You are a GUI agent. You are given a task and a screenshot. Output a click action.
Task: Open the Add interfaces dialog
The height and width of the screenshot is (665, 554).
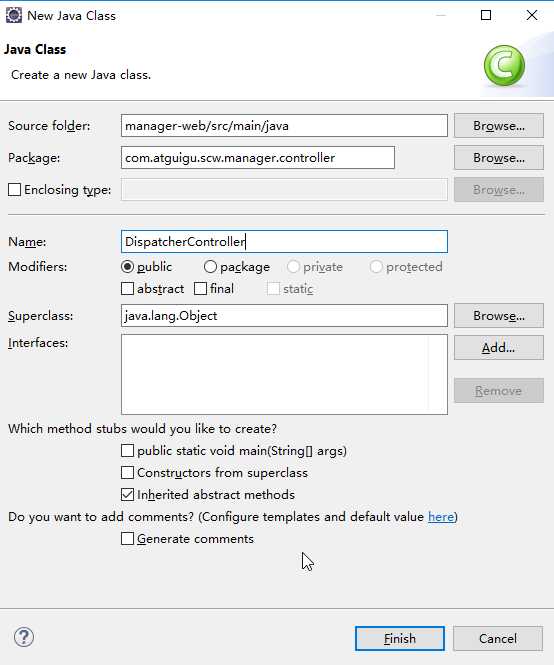499,348
